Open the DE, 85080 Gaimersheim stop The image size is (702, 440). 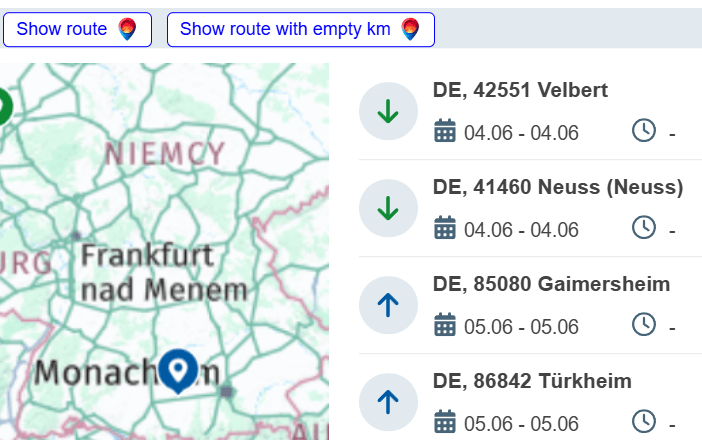551,285
